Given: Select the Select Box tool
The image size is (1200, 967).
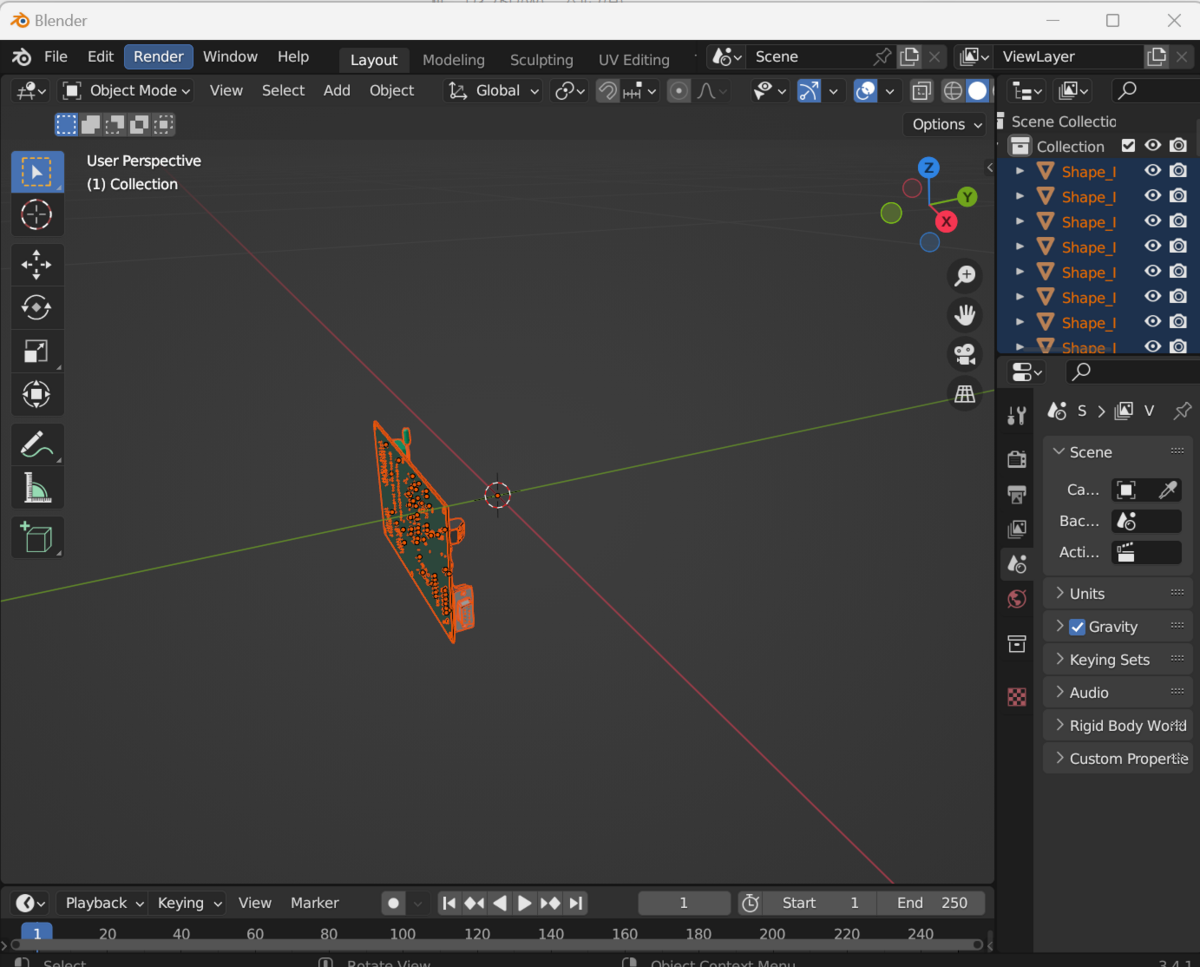Looking at the screenshot, I should click(x=37, y=172).
